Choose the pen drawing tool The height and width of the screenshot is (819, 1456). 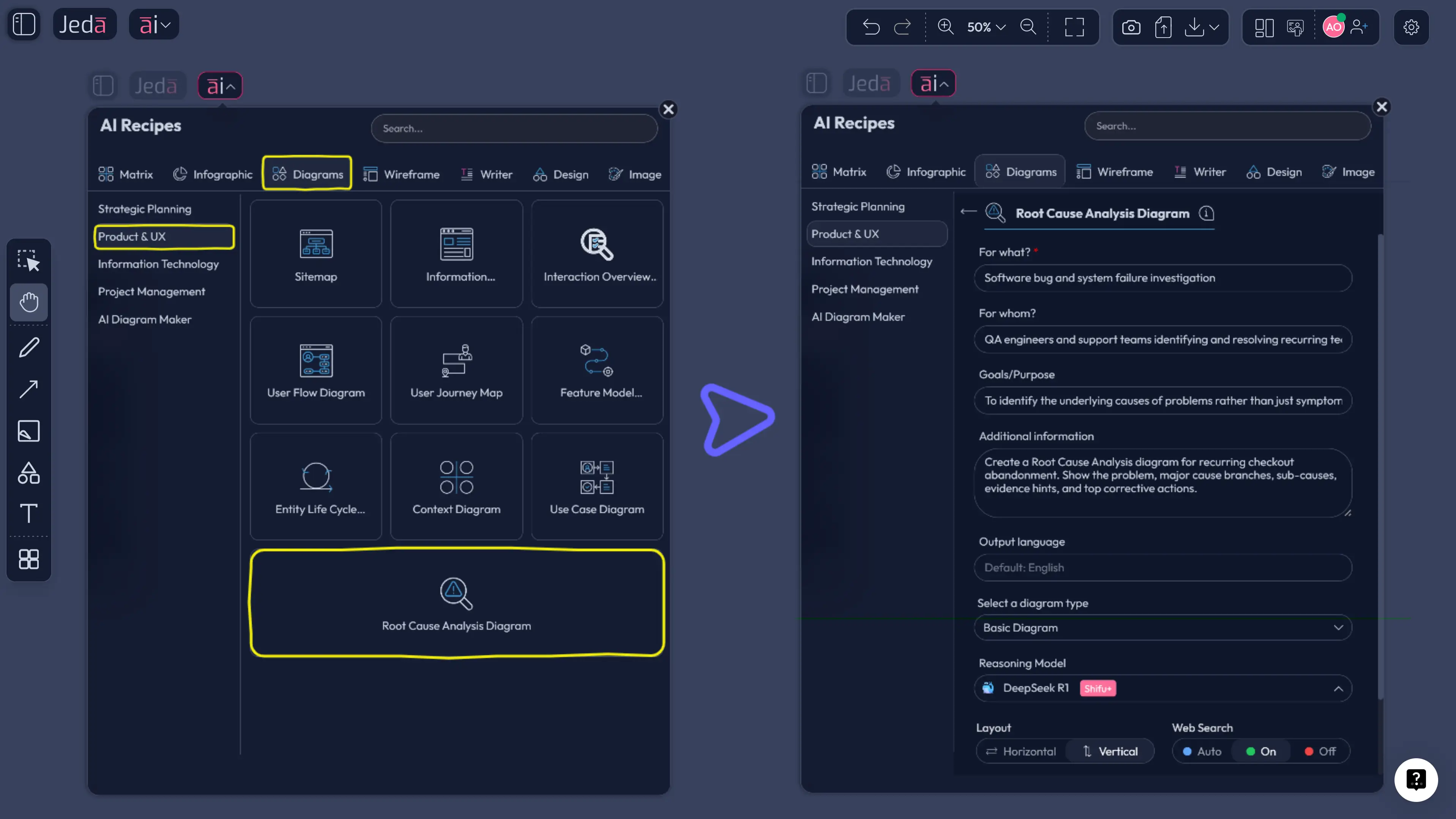tap(29, 347)
